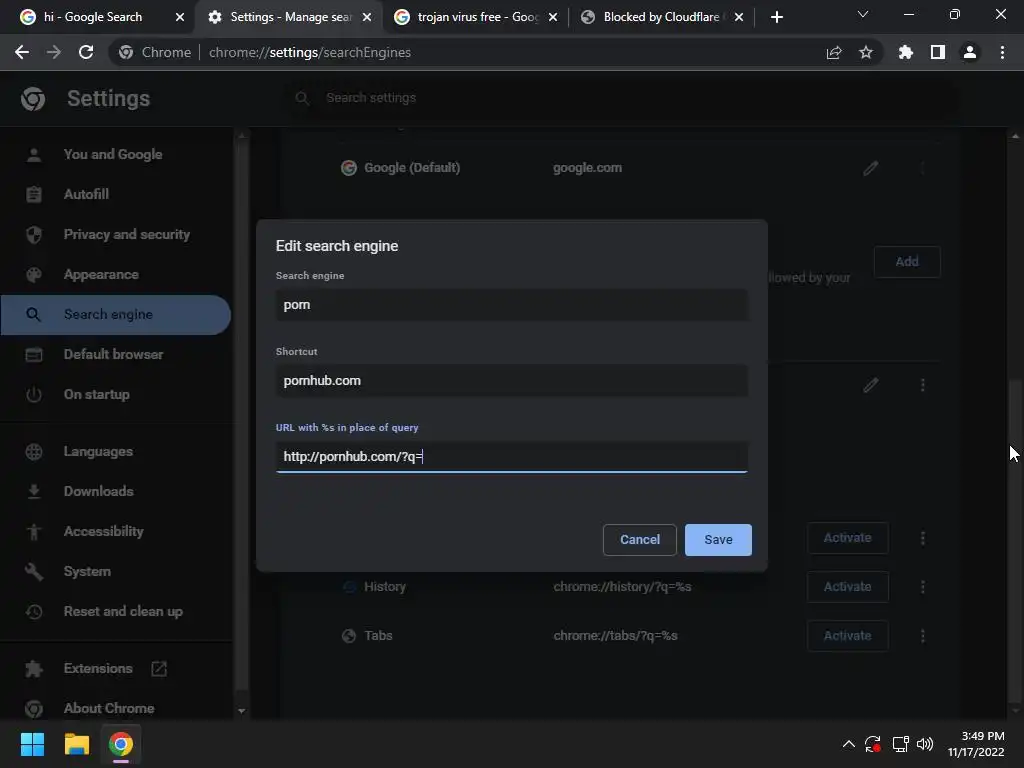The image size is (1024, 768).
Task: Activate the History shortcut
Action: click(x=848, y=586)
